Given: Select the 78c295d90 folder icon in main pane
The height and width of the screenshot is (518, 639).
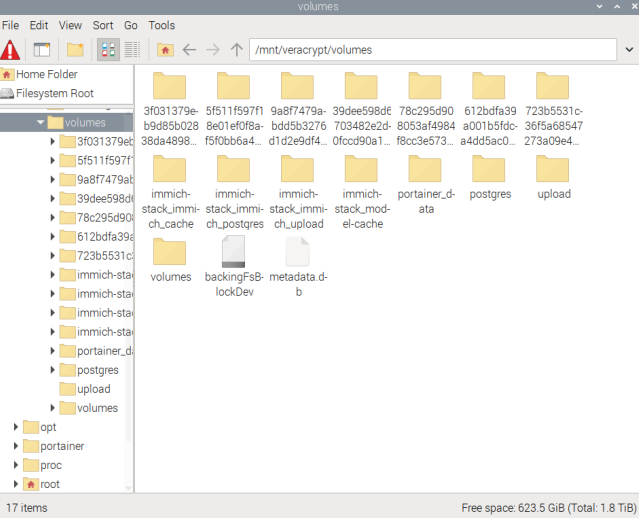Looking at the screenshot, I should click(425, 86).
